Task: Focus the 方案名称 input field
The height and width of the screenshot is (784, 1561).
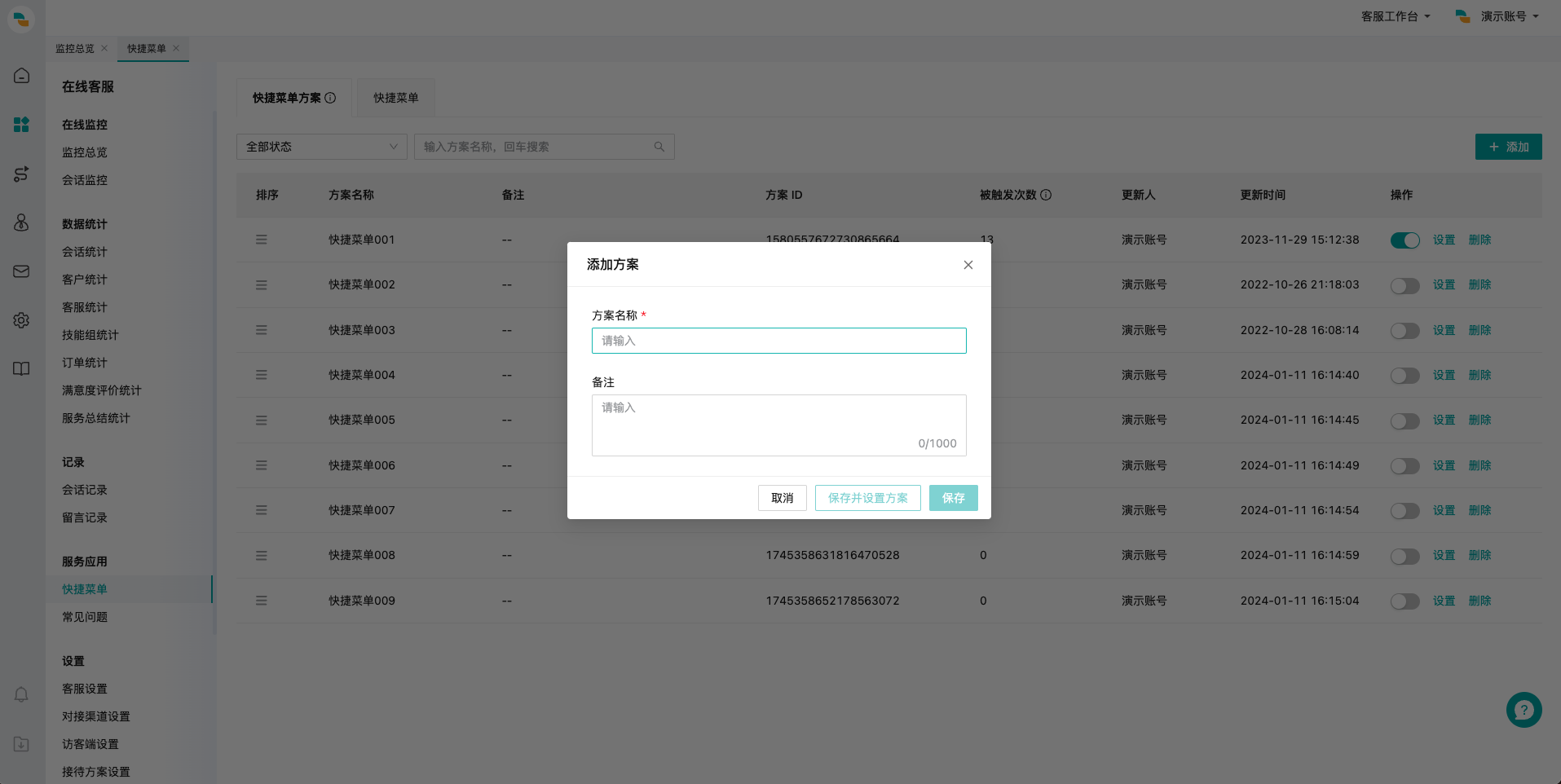Action: [779, 341]
